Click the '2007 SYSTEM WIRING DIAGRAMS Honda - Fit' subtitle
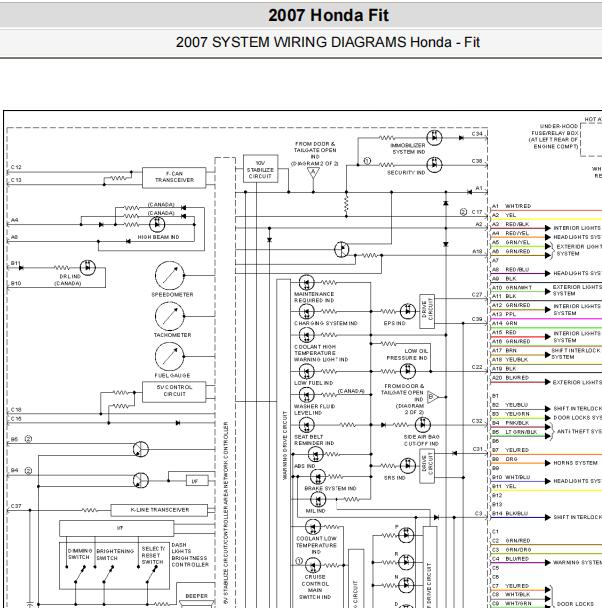This screenshot has height=608, width=602. pos(328,42)
